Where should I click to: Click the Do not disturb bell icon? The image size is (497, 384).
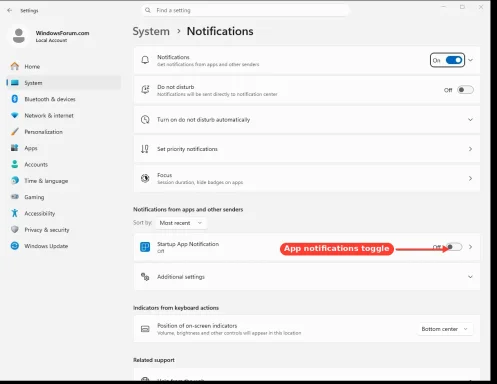click(145, 89)
